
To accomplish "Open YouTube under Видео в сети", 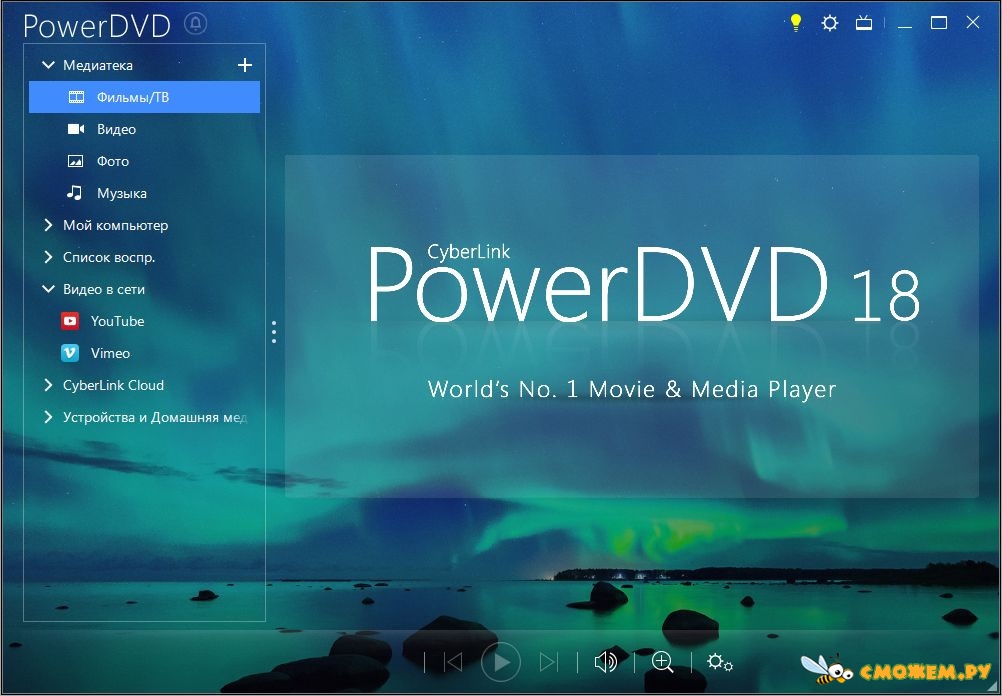I will point(144,321).
